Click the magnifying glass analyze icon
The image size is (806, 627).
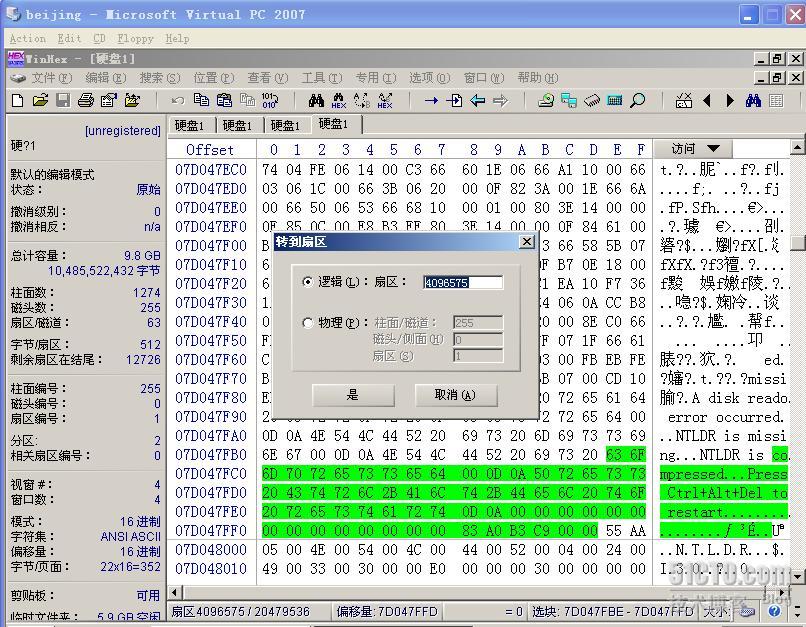pyautogui.click(x=637, y=100)
